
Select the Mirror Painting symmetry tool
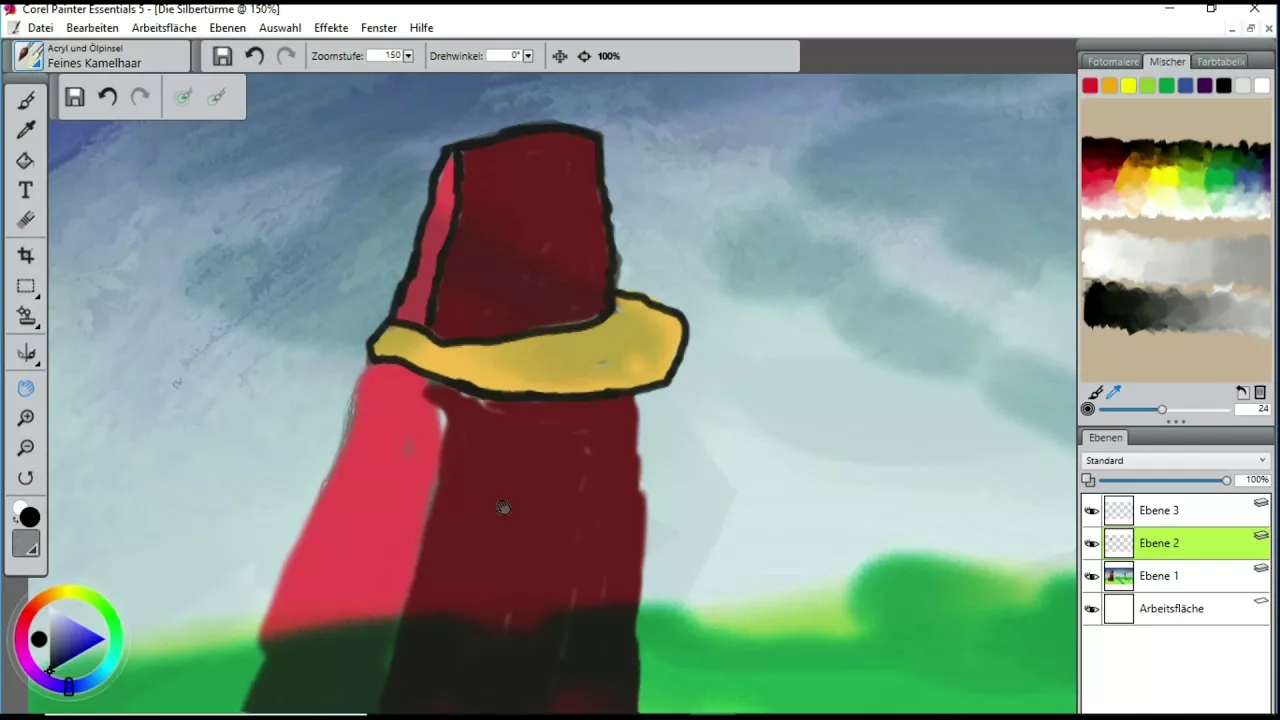pyautogui.click(x=26, y=352)
